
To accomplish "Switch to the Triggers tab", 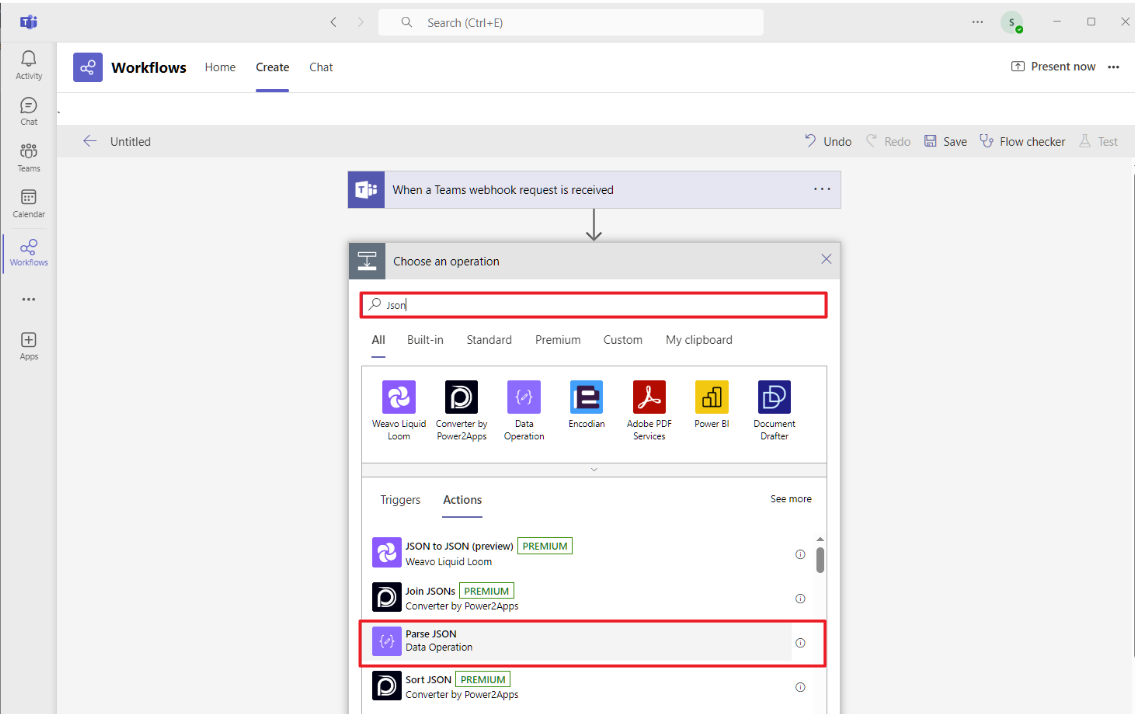I will [x=400, y=499].
